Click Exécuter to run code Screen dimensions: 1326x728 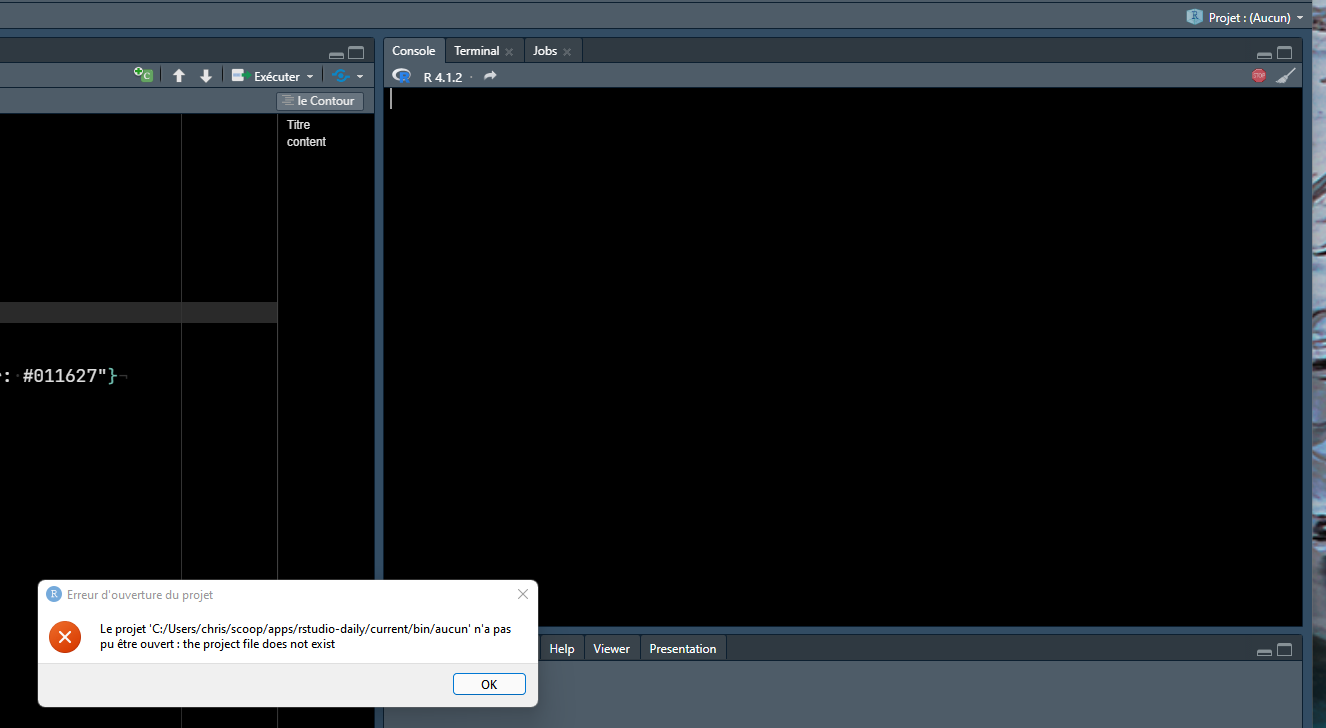pos(272,75)
